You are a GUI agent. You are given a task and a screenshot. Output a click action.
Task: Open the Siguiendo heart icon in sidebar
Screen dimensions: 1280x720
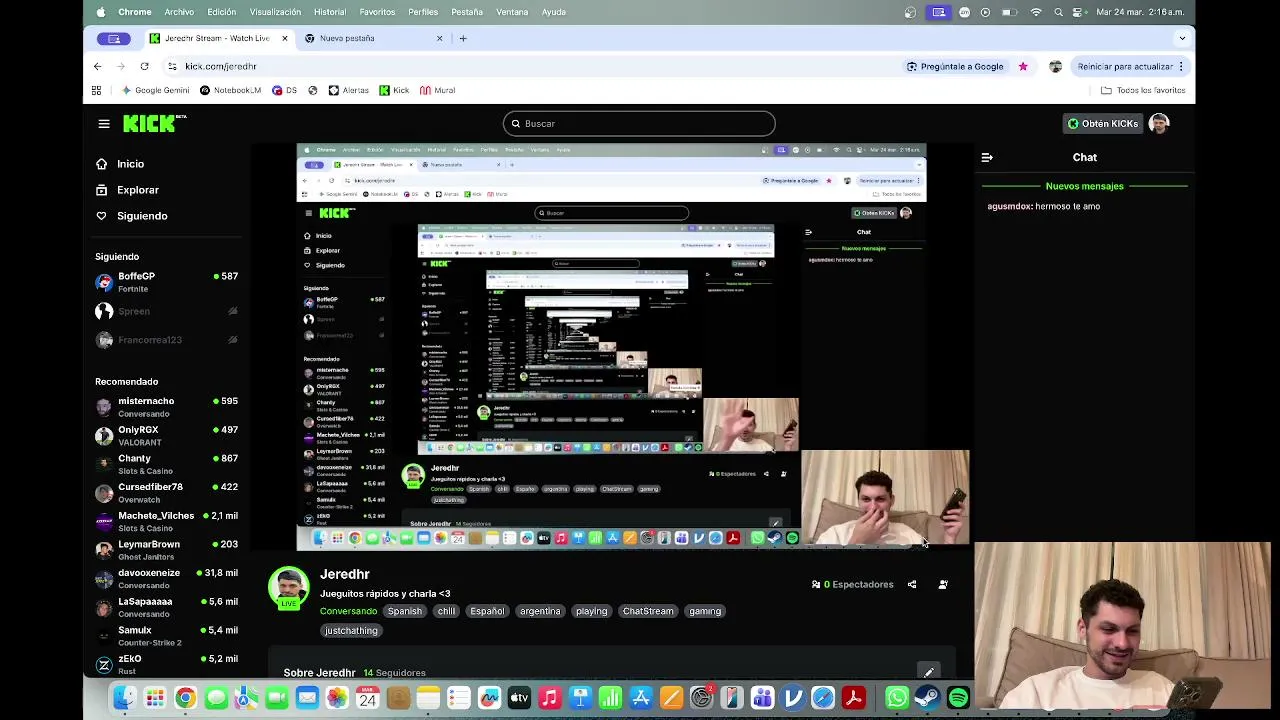pos(101,216)
